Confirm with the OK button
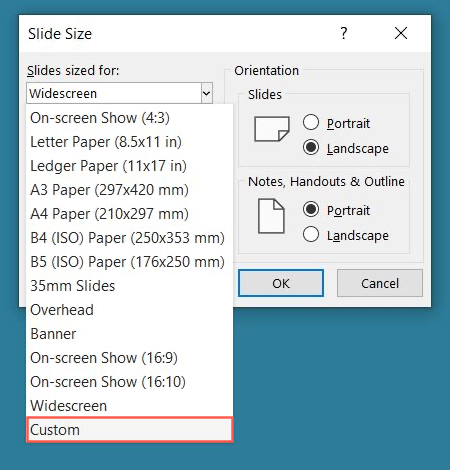 (281, 283)
